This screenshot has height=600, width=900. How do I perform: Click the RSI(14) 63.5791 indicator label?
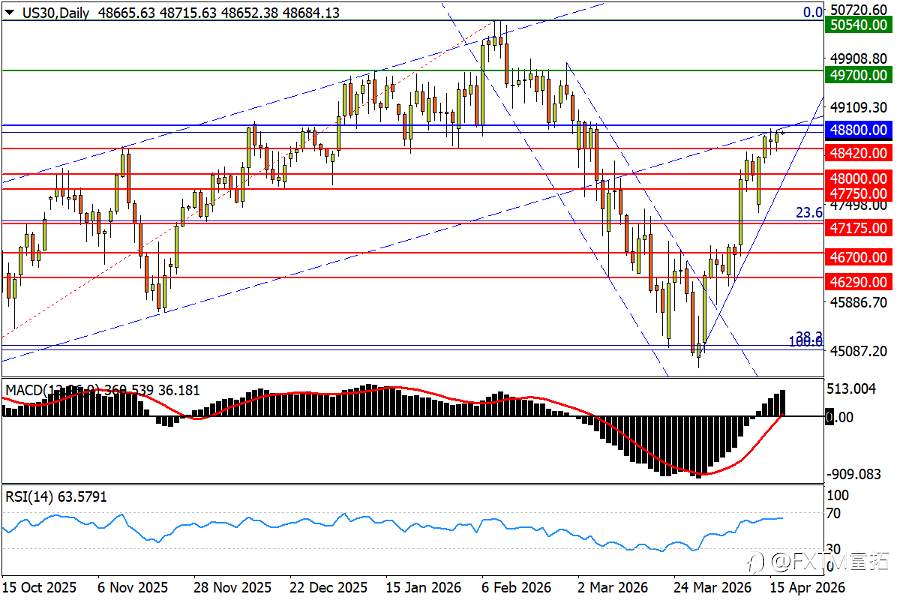coord(56,496)
